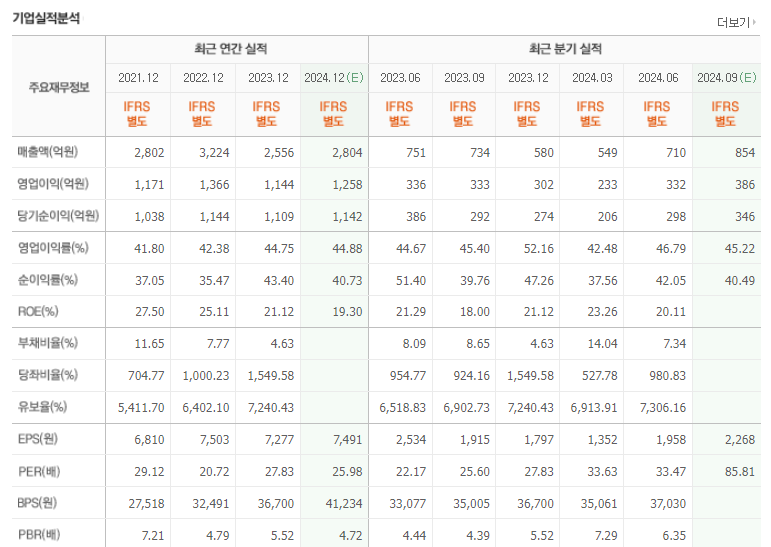Select the 영업이익률(%) row label
The image size is (771, 547).
(53, 248)
